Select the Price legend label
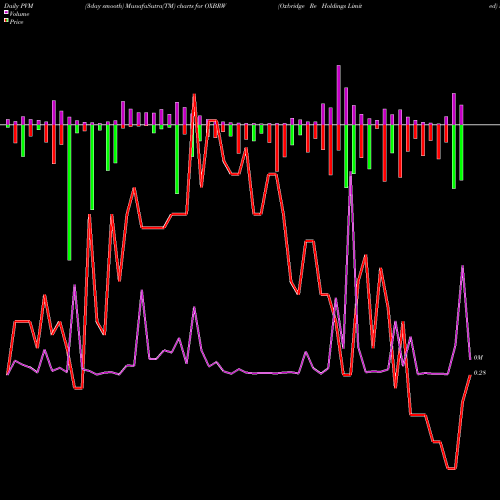The height and width of the screenshot is (500, 500). point(16,22)
